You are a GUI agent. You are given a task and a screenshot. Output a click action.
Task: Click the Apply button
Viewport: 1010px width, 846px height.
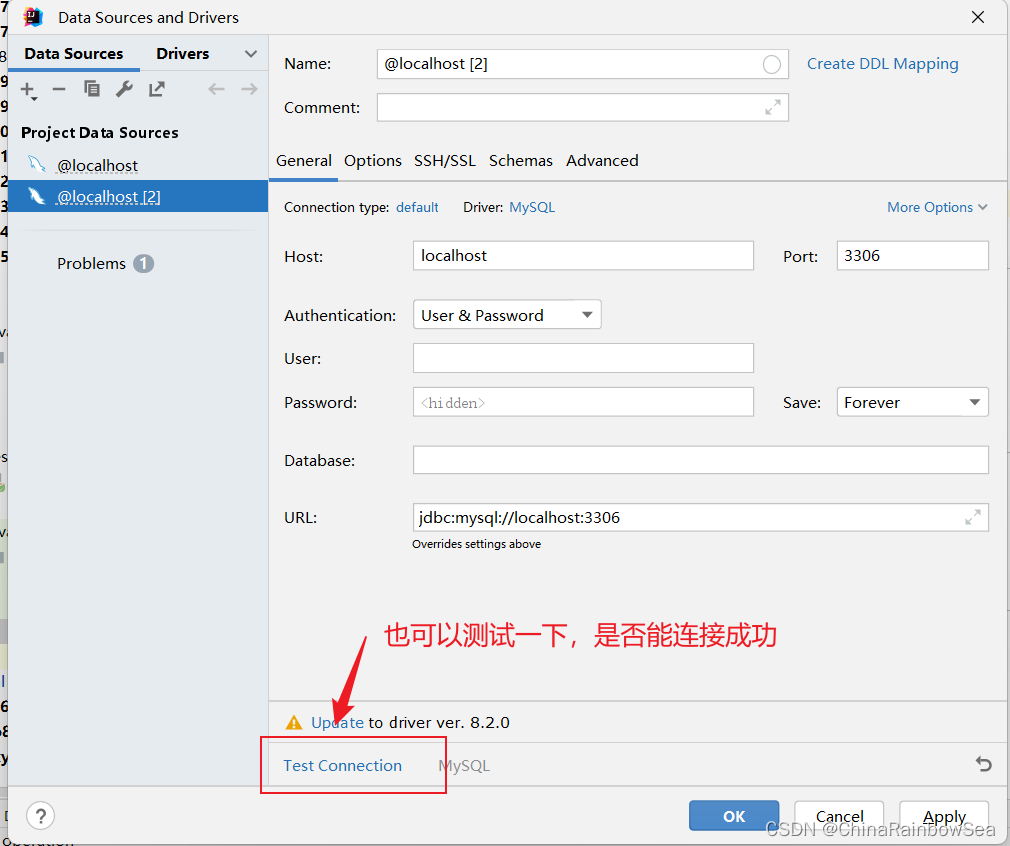pos(944,816)
